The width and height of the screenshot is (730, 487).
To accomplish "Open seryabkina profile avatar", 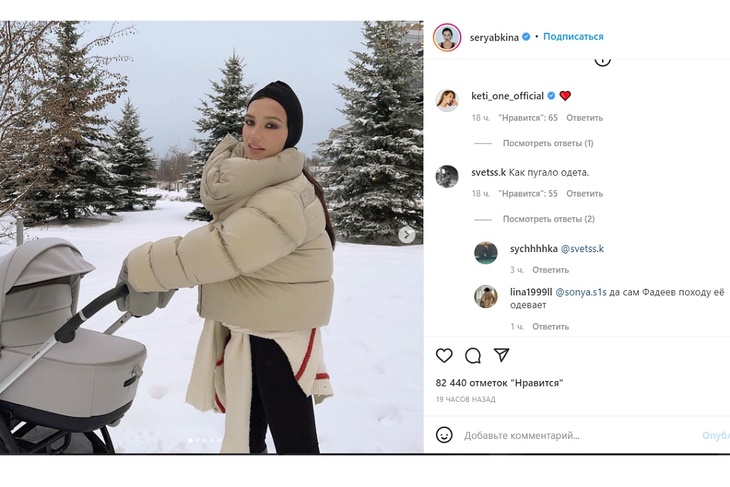I will click(447, 37).
